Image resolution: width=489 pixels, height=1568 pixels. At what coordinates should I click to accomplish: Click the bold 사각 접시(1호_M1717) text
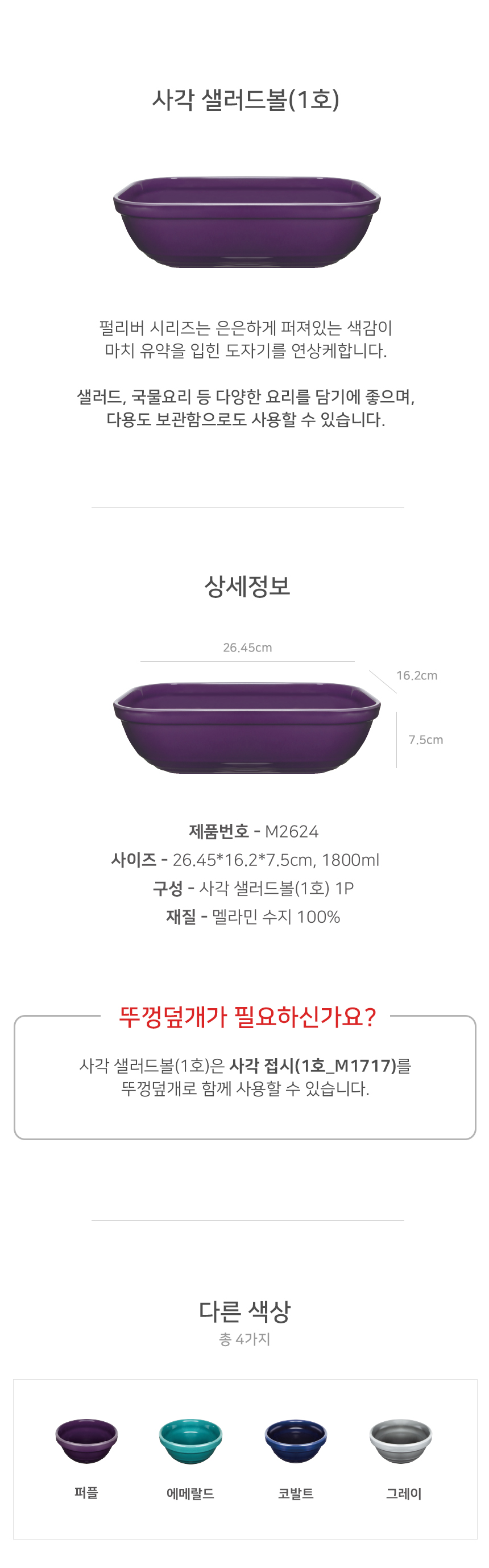pyautogui.click(x=313, y=1066)
